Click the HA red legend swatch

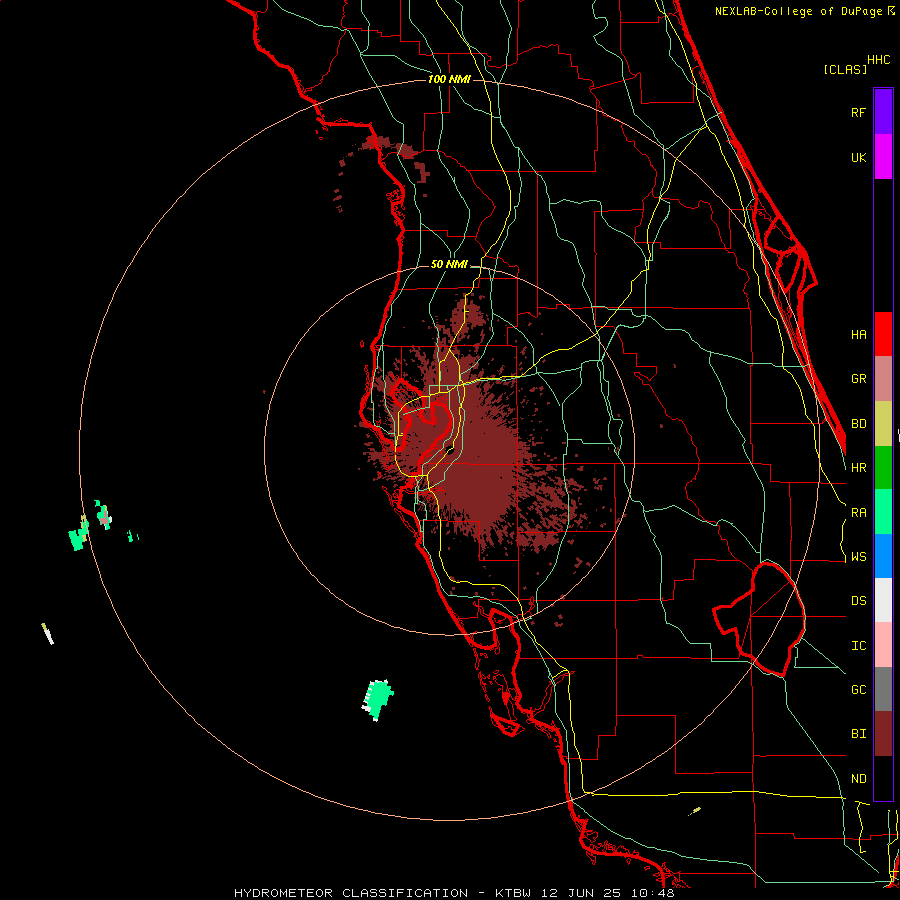(883, 334)
